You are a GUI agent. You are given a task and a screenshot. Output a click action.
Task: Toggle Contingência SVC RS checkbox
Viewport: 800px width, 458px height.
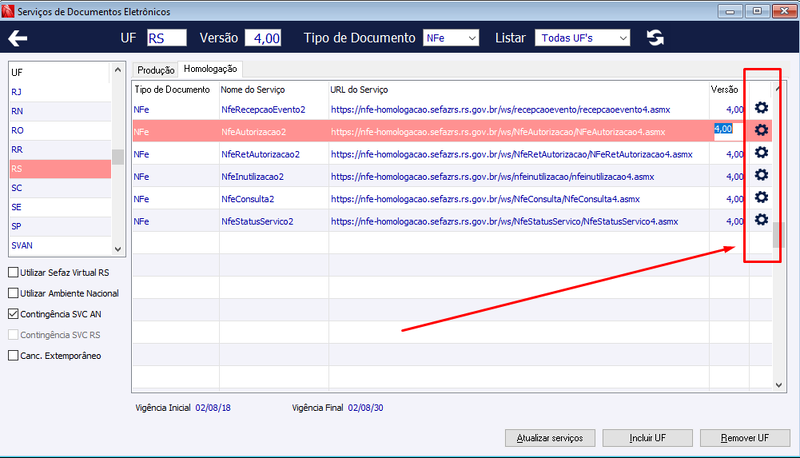point(13,335)
